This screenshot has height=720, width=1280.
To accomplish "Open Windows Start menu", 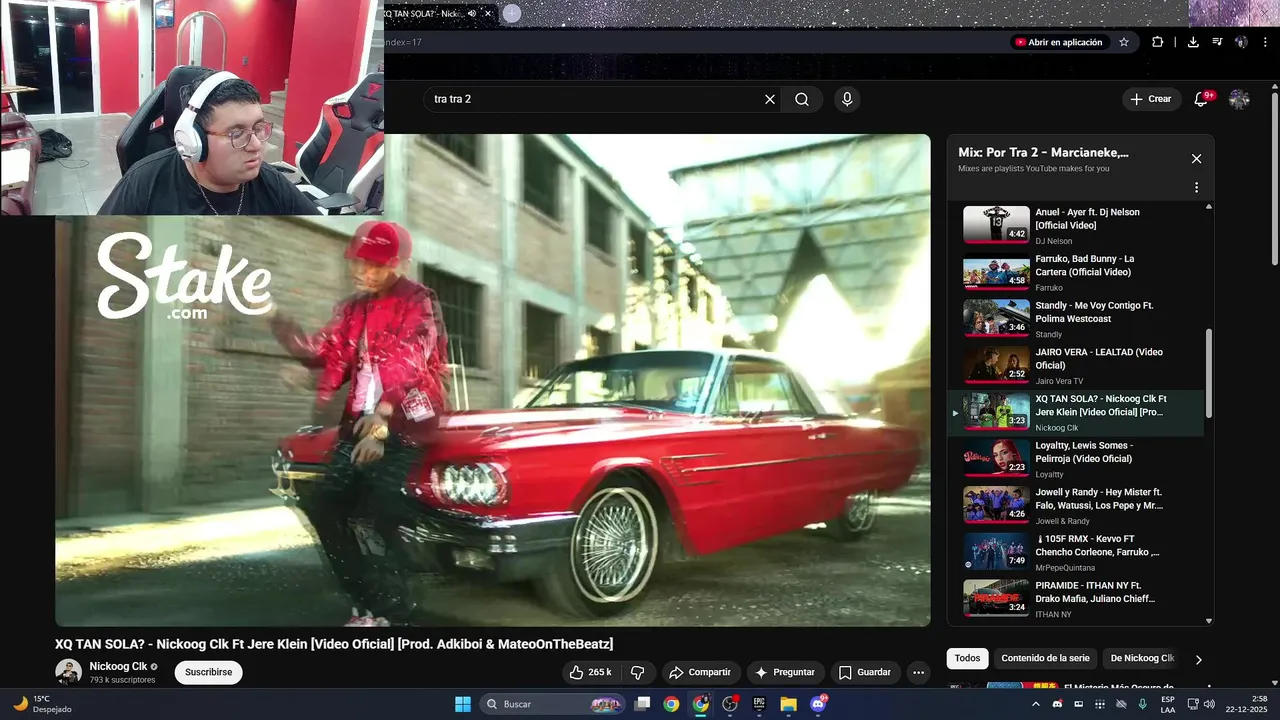I will [x=463, y=704].
